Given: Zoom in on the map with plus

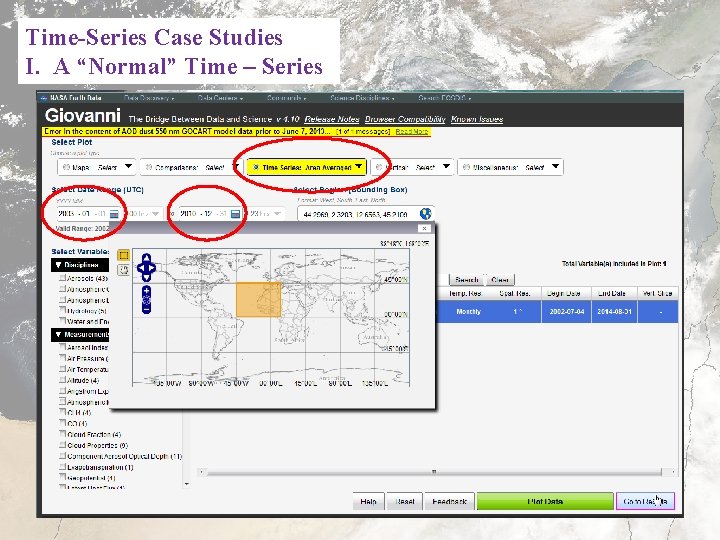Looking at the screenshot, I should (x=146, y=291).
